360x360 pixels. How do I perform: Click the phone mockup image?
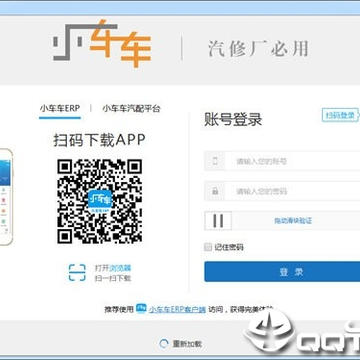click(6, 197)
